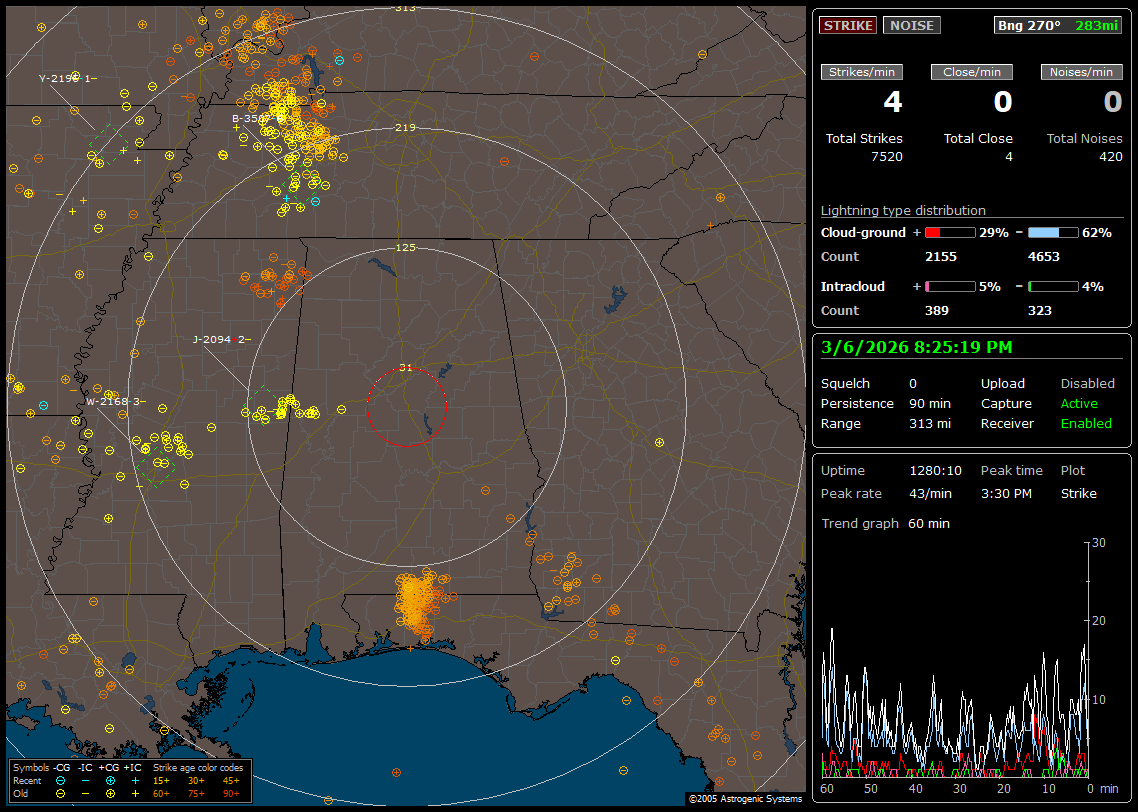The width and height of the screenshot is (1138, 812).
Task: Click the negative cloud-ground blue percentage bar
Action: [x=1053, y=232]
